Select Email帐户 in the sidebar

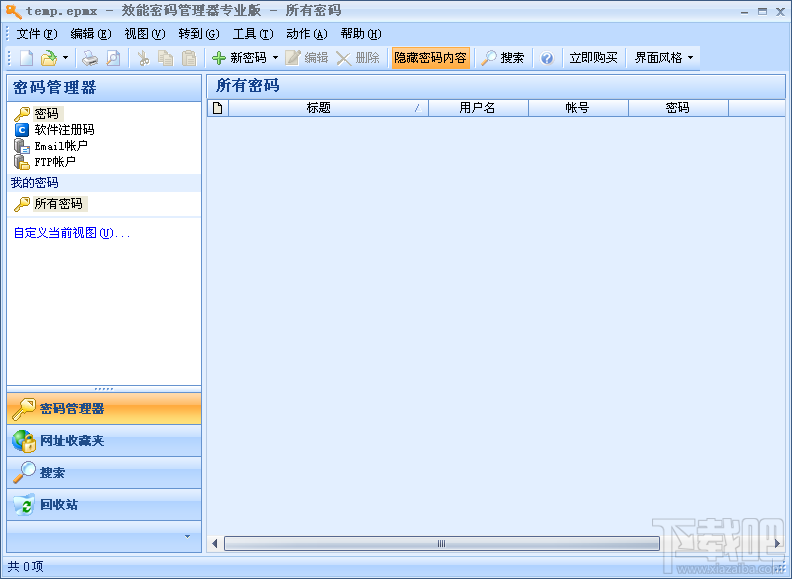tap(61, 146)
